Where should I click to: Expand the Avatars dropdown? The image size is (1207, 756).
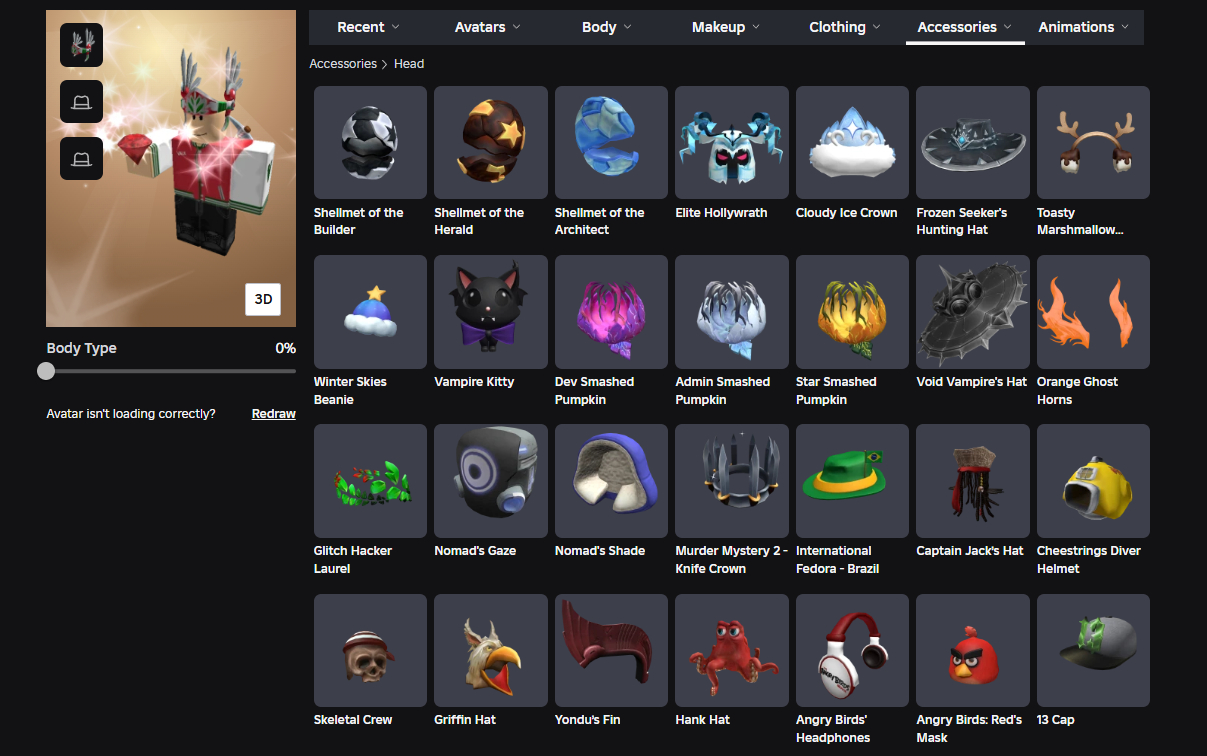pyautogui.click(x=487, y=27)
